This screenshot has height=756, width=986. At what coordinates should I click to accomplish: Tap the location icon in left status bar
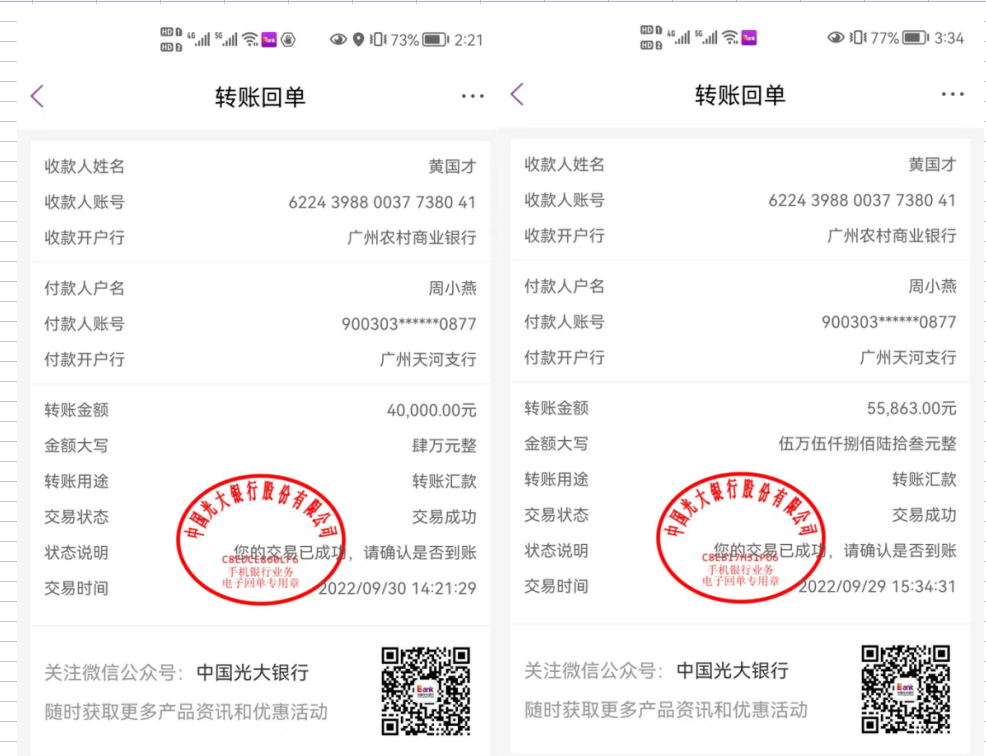click(x=359, y=40)
